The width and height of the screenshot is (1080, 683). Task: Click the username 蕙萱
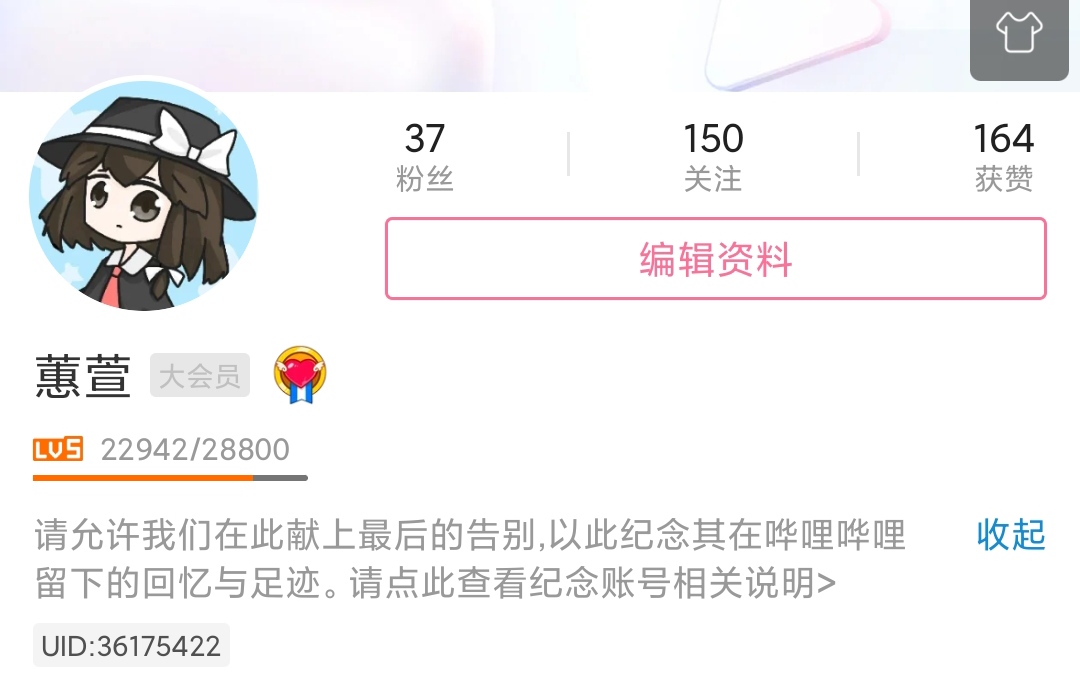click(83, 376)
